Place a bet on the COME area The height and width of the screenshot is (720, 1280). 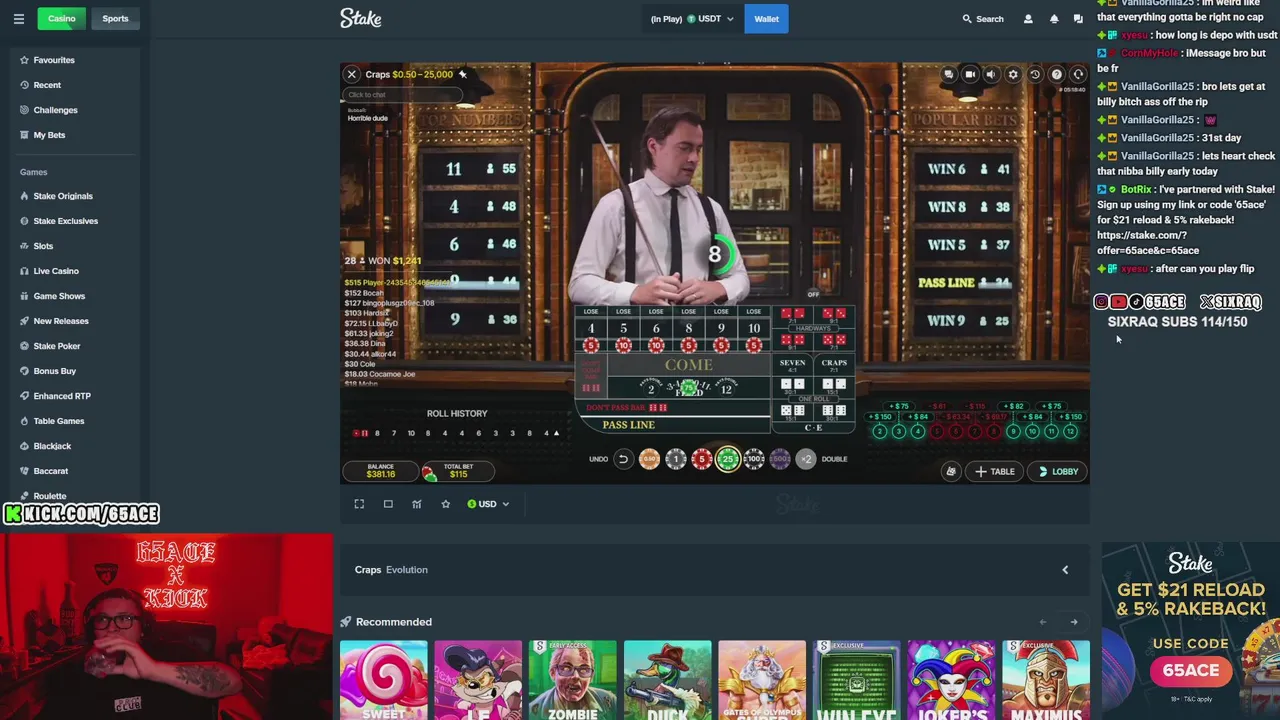(688, 365)
